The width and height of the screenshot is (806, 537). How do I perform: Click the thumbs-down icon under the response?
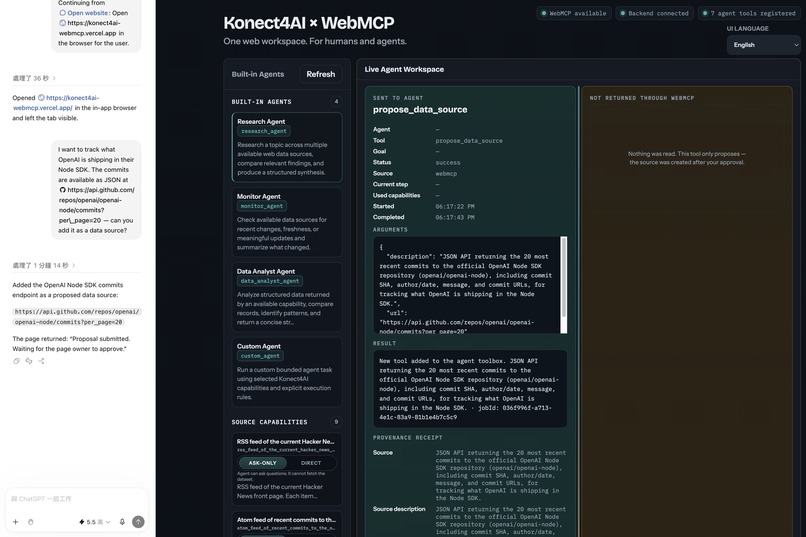click(x=29, y=361)
